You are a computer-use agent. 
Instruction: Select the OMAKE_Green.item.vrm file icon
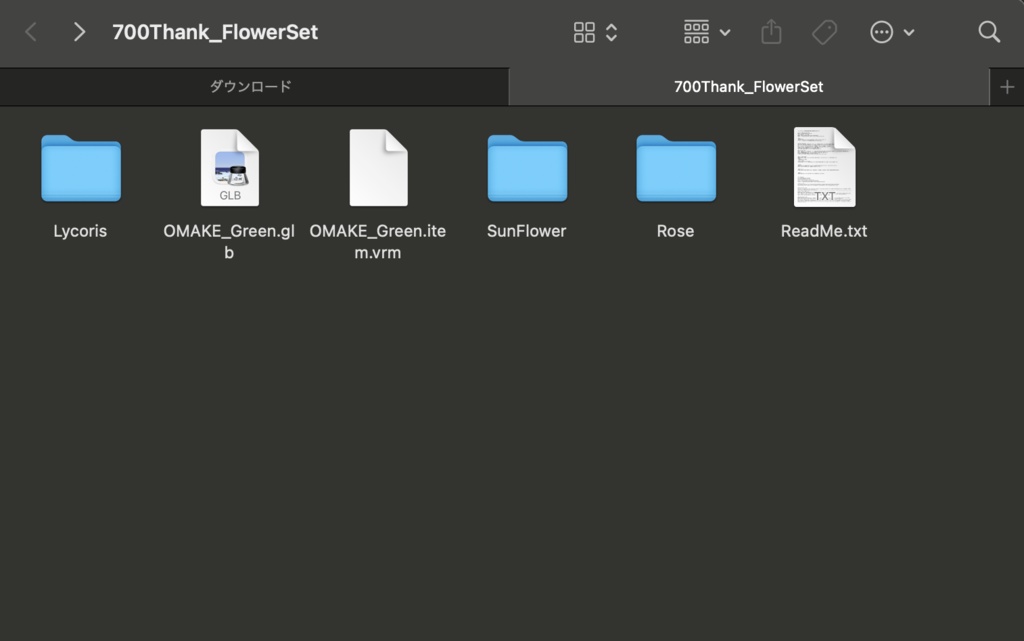[x=378, y=168]
